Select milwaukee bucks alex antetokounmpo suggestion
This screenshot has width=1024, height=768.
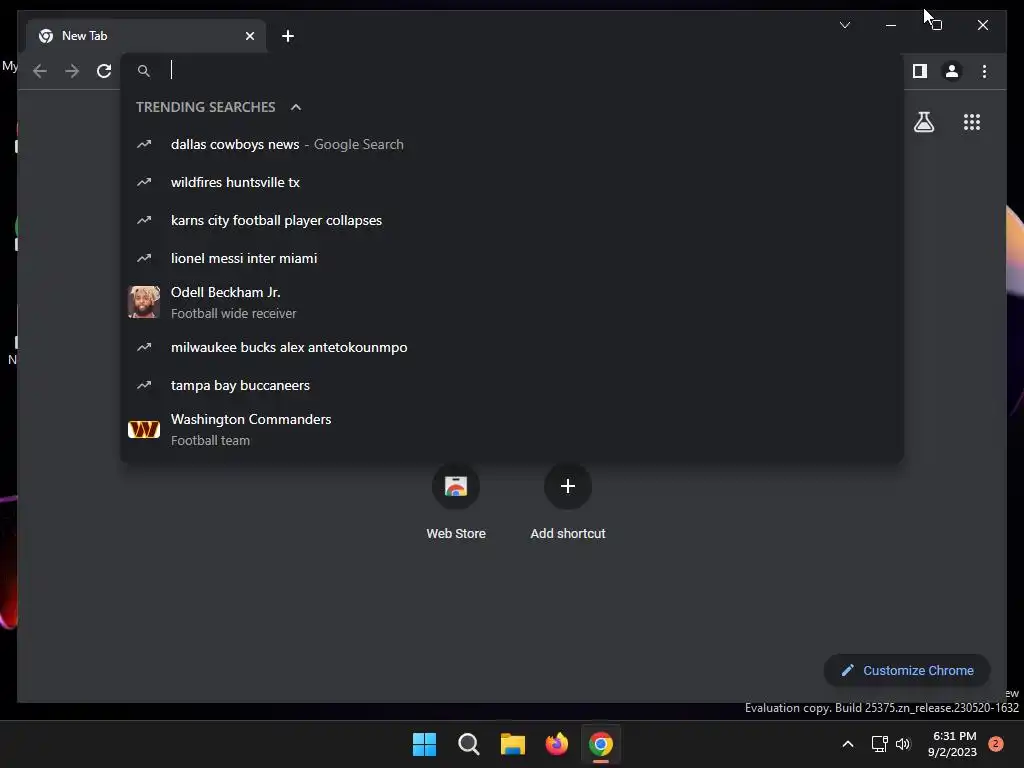512,347
